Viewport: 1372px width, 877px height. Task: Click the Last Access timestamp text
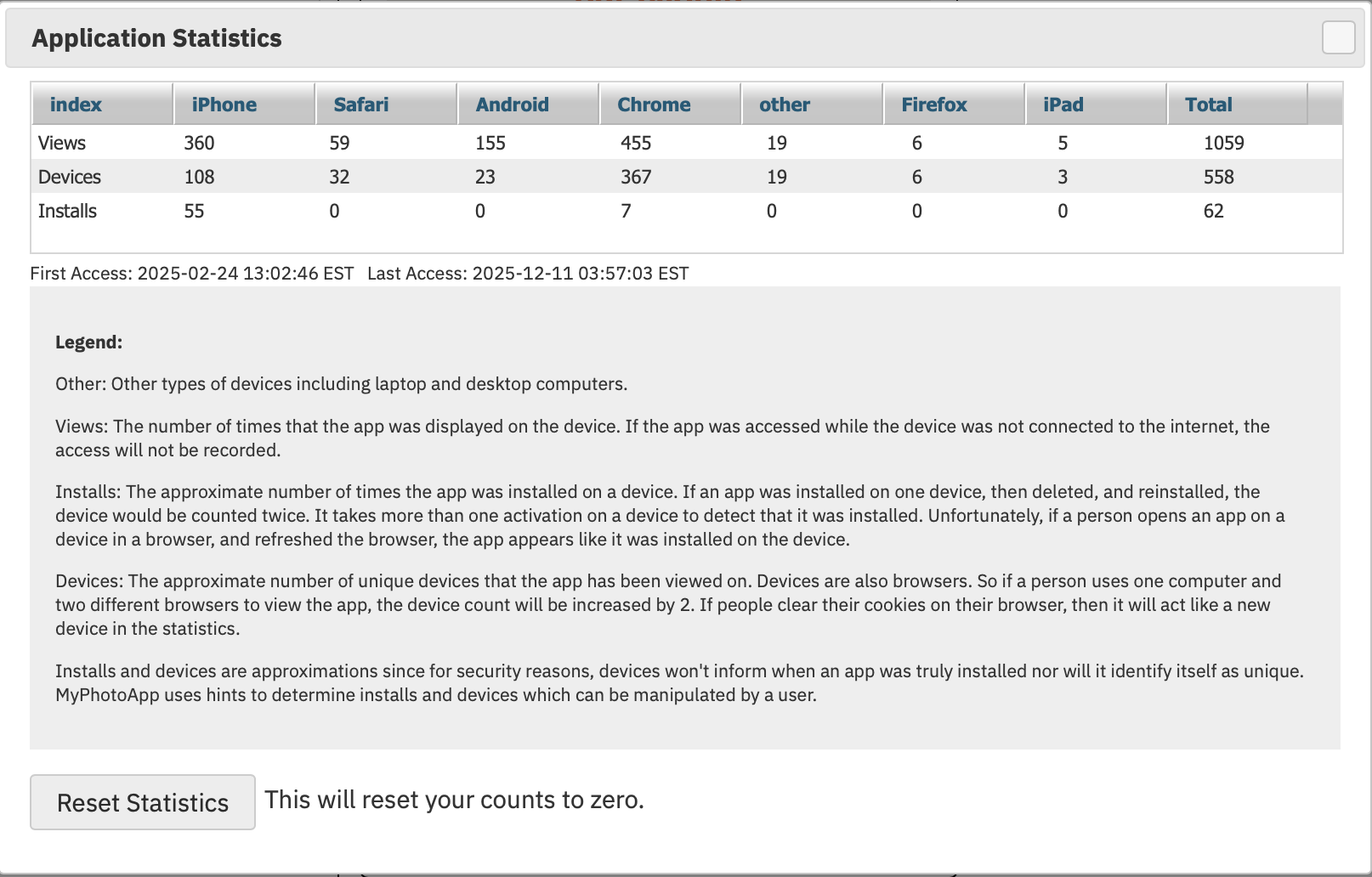[528, 274]
